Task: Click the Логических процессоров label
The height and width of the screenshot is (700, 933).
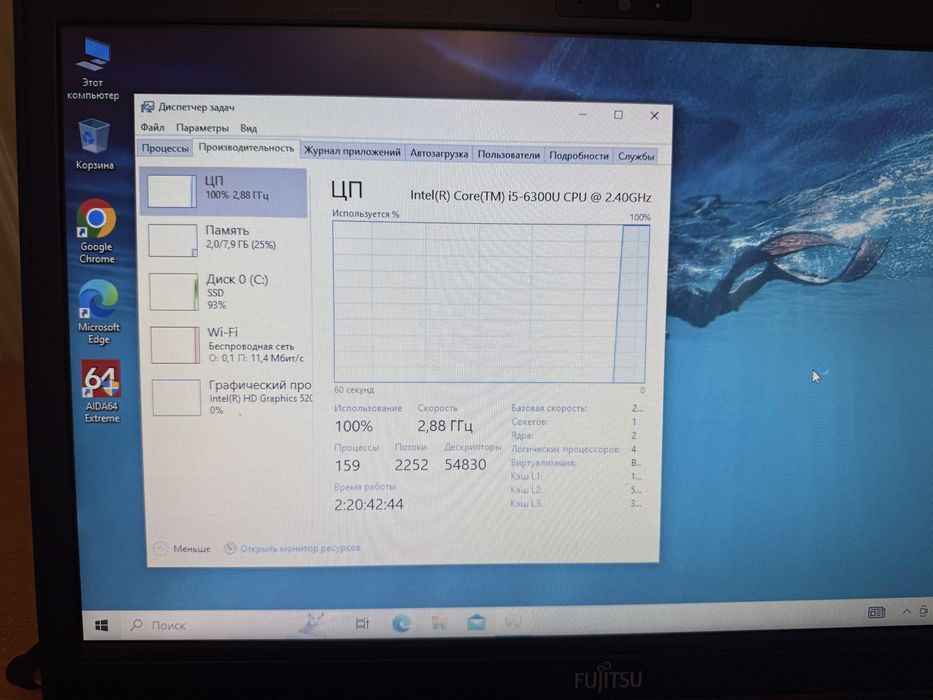Action: [565, 449]
